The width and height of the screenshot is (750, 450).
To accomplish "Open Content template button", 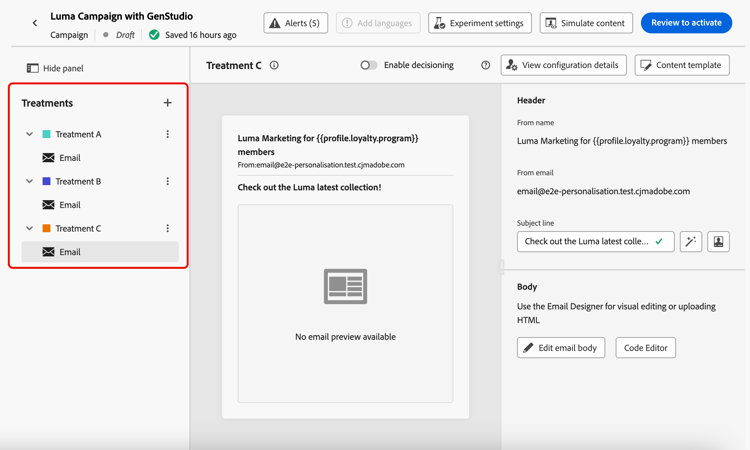I will pyautogui.click(x=682, y=65).
